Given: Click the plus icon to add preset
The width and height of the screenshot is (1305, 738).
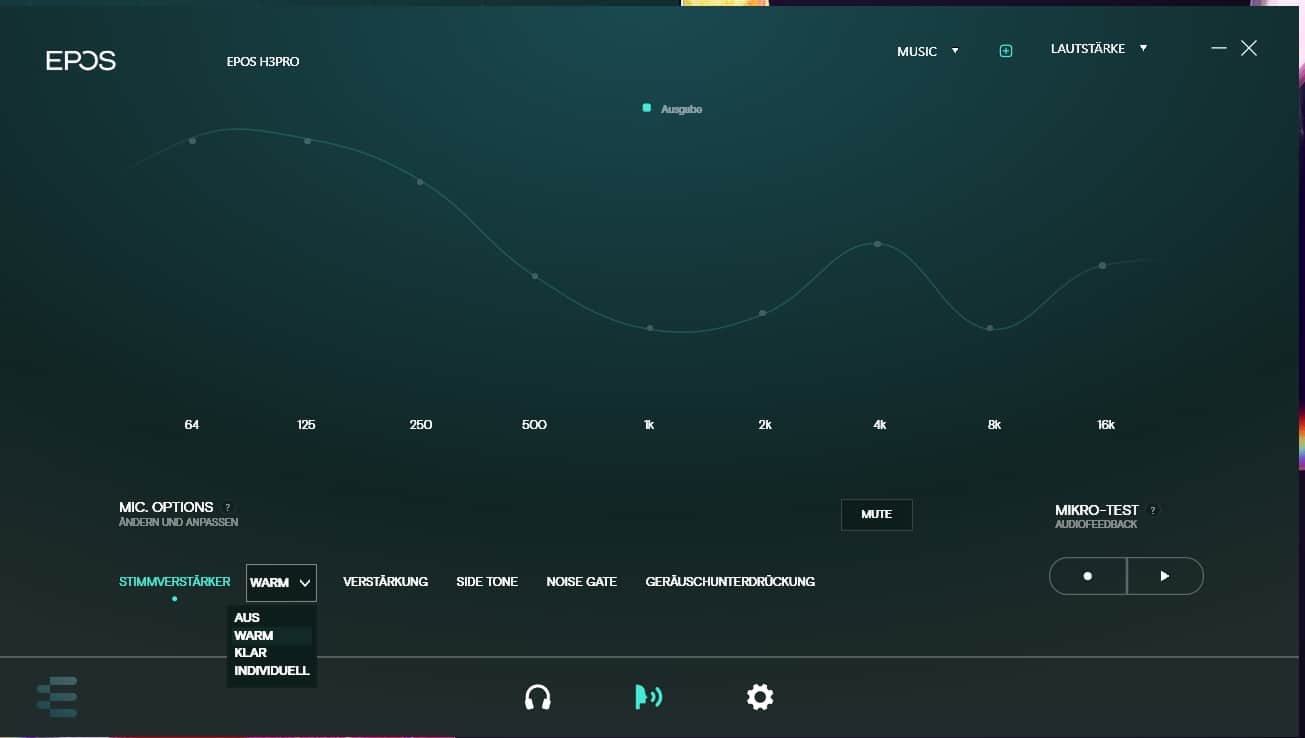Looking at the screenshot, I should 1006,51.
